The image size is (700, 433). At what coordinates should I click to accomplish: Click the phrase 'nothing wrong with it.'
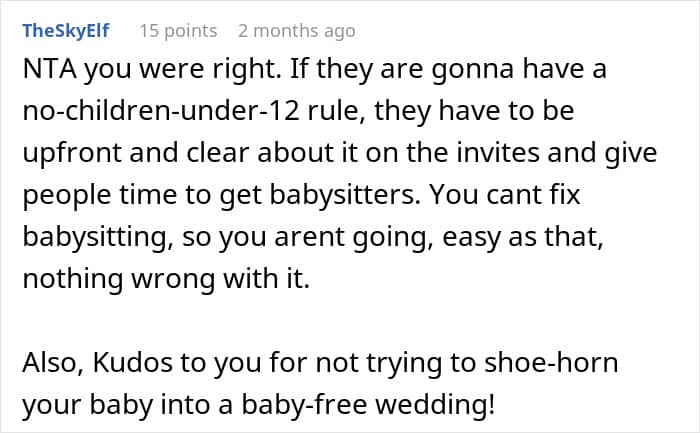point(166,279)
